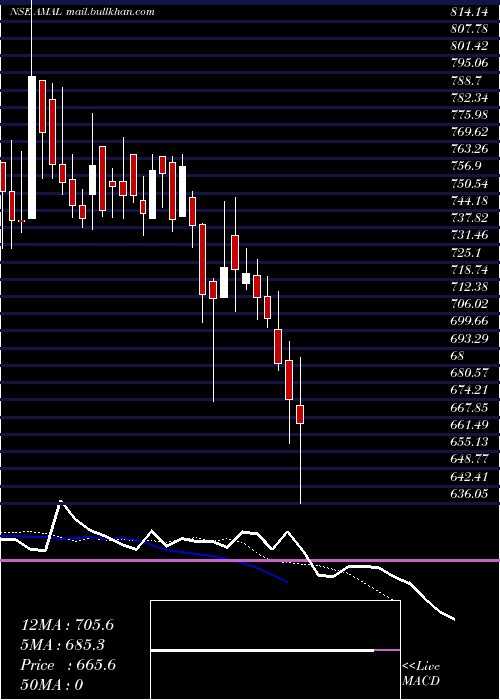This screenshot has width=500, height=700.
Task: Select price label 680.57
Action: [469, 372]
